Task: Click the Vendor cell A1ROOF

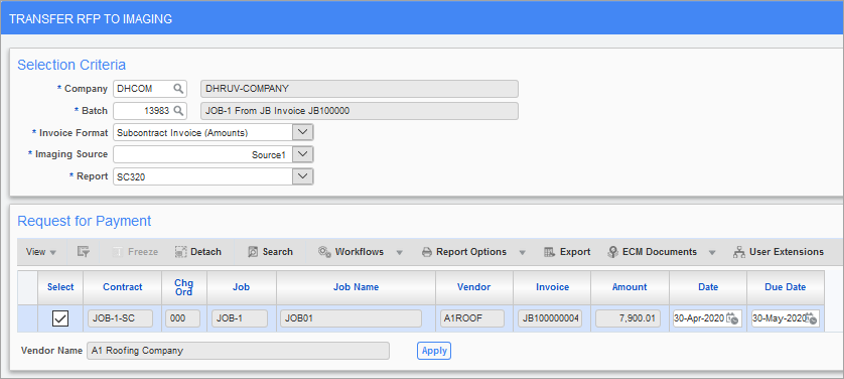Action: pyautogui.click(x=472, y=319)
